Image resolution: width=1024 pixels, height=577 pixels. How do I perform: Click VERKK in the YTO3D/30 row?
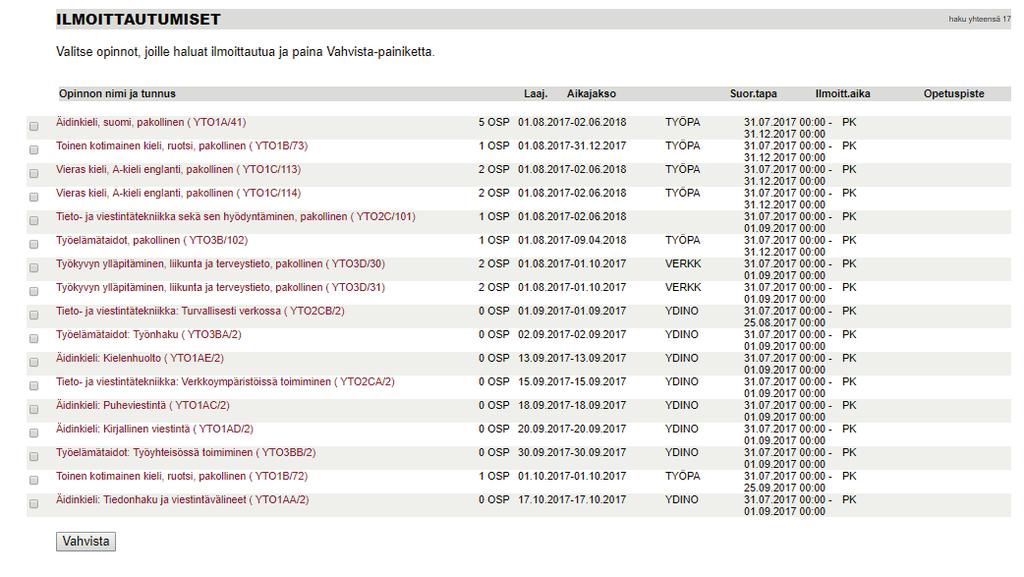click(x=683, y=264)
